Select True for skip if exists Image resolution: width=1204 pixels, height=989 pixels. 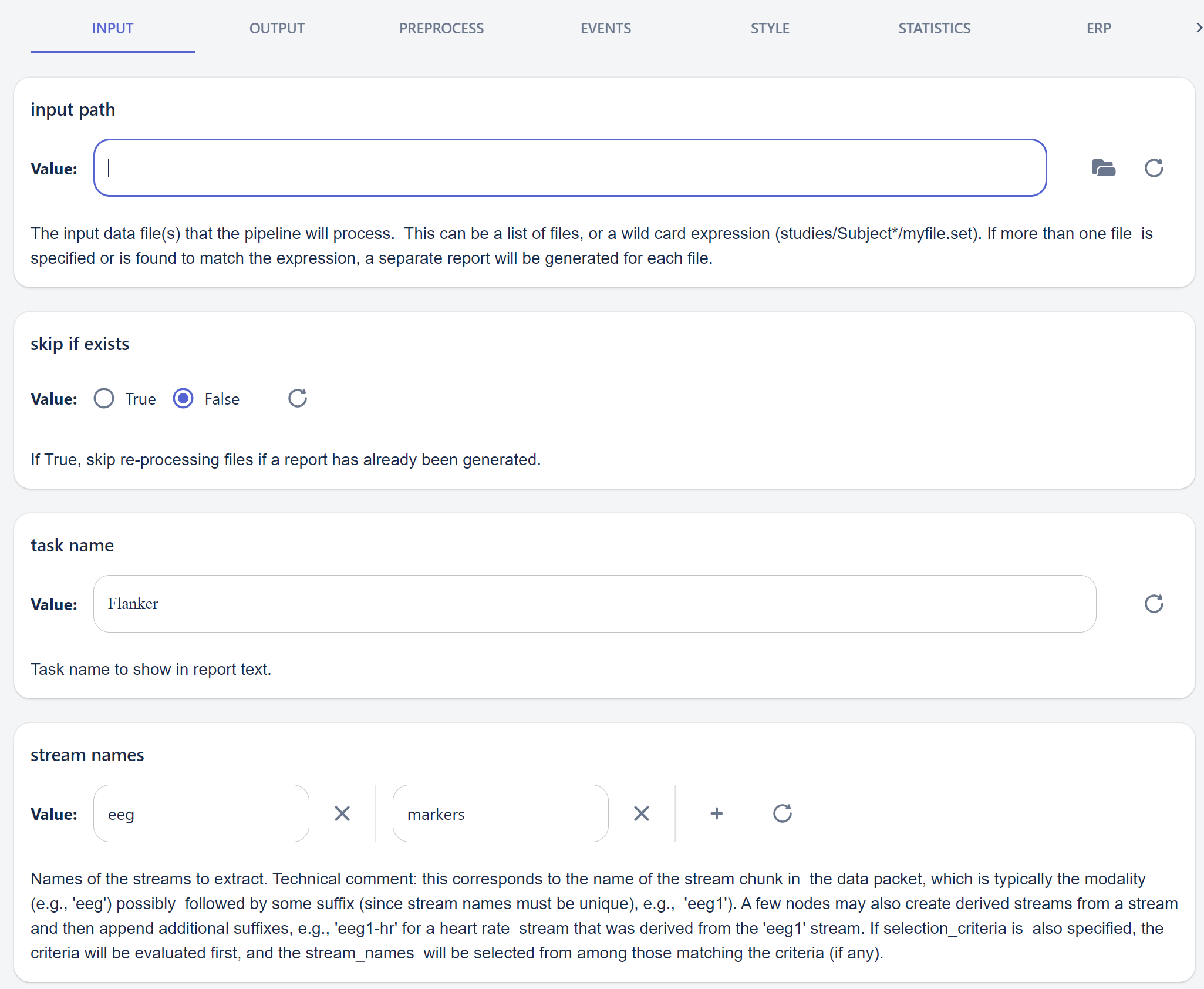[x=104, y=399]
